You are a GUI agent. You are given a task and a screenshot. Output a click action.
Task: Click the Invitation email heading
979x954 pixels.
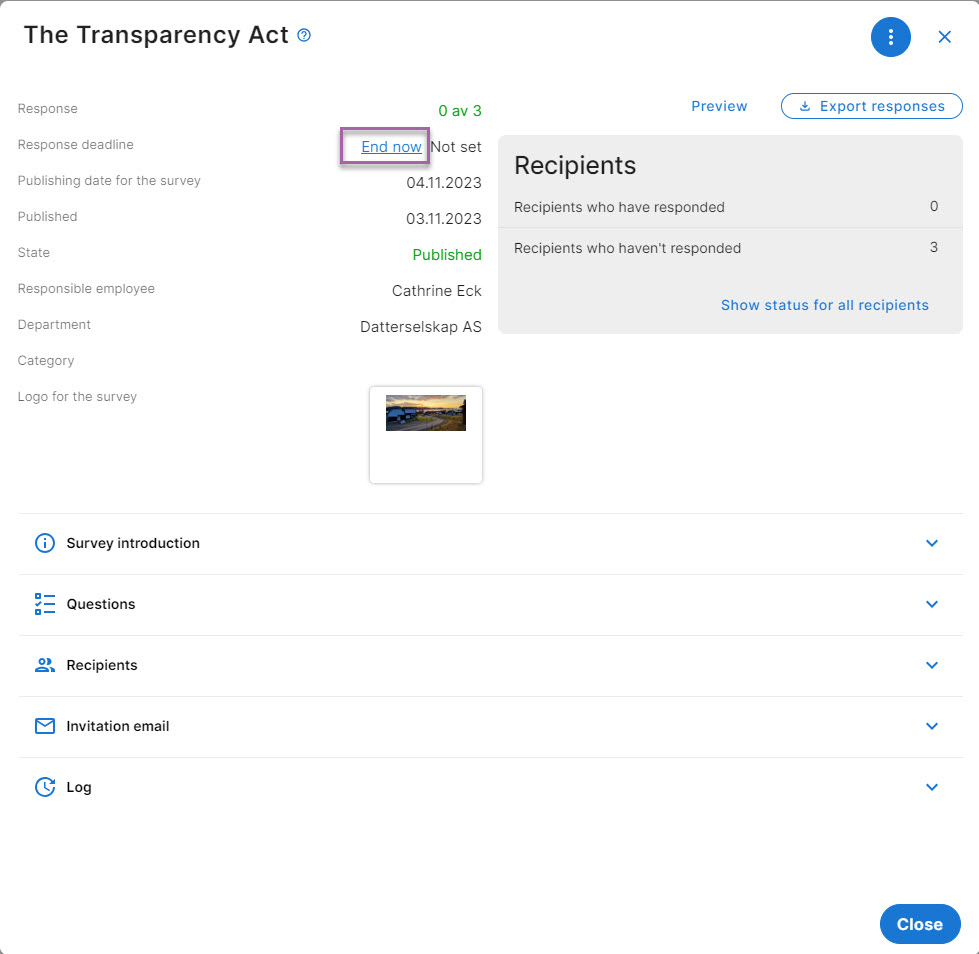pyautogui.click(x=117, y=726)
